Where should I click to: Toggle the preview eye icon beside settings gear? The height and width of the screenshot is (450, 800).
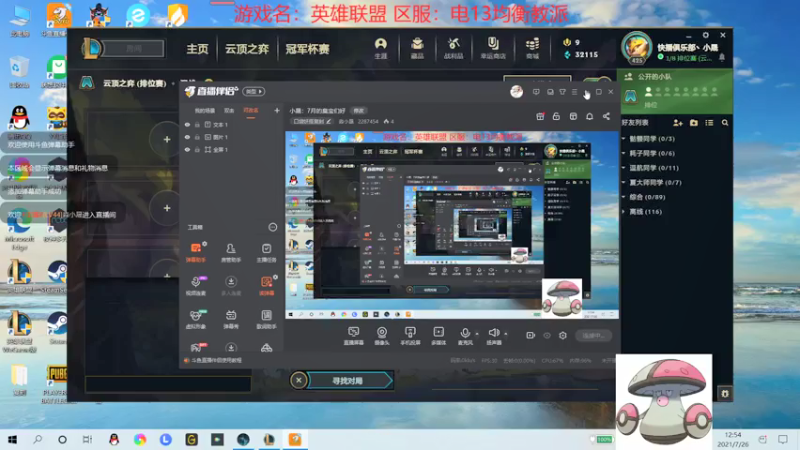(546, 335)
